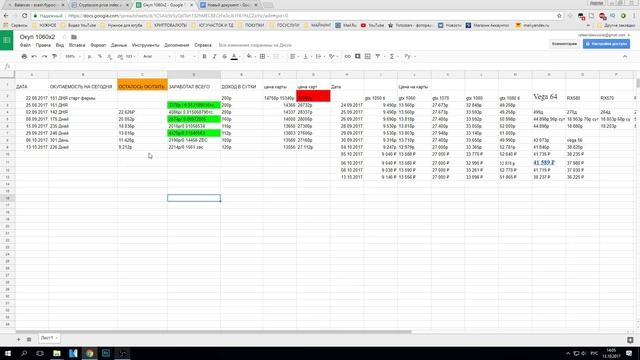
Task: Open the Справка menu
Action: [x=202, y=45]
